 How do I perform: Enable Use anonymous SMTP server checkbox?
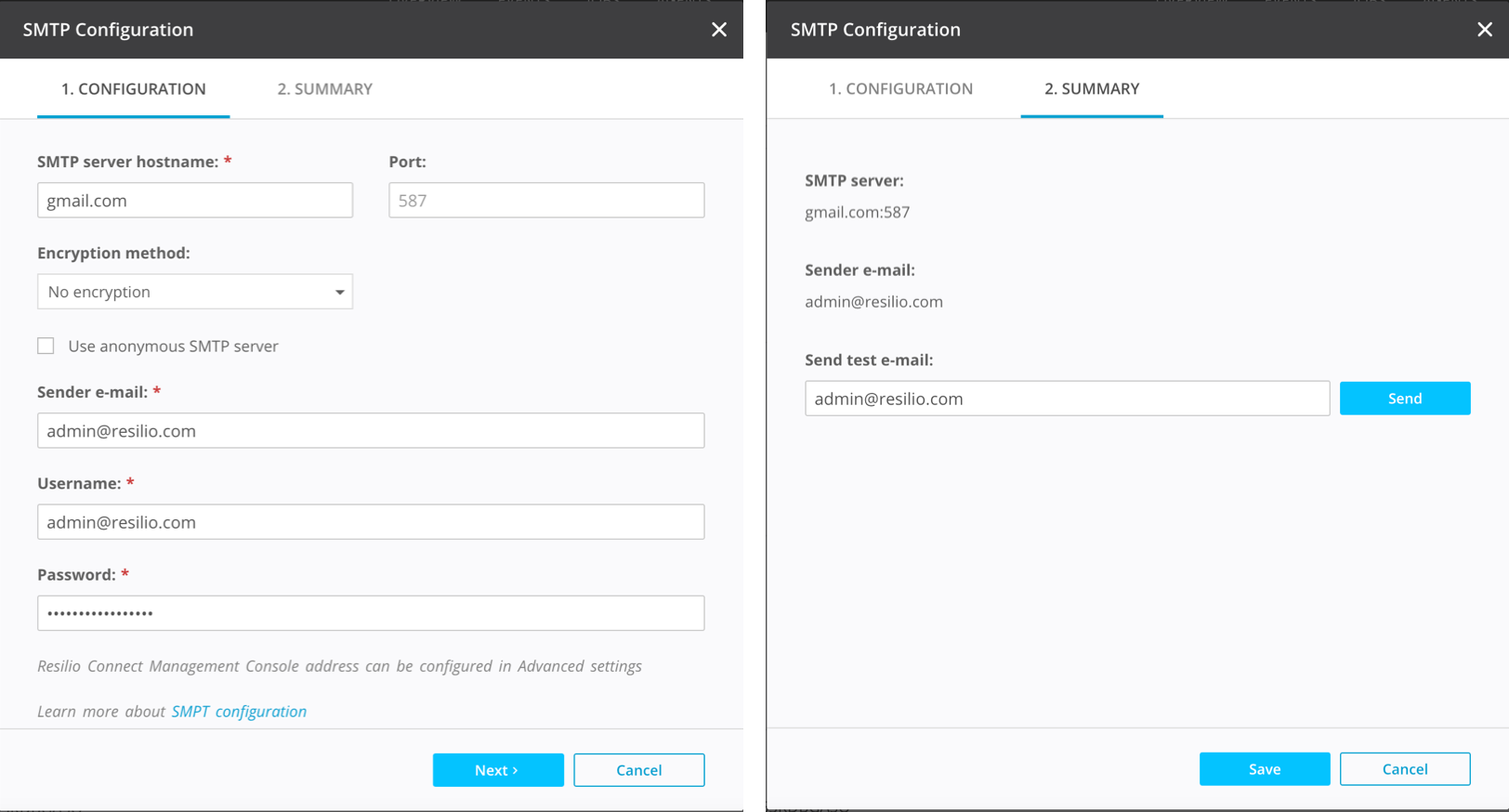pos(46,346)
